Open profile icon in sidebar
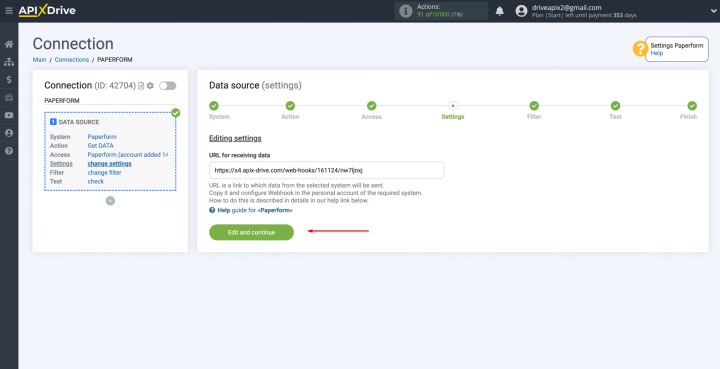 [x=9, y=133]
